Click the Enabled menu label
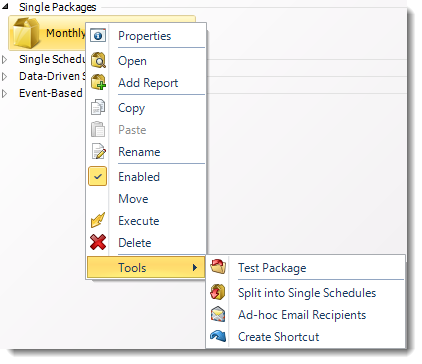 [139, 177]
